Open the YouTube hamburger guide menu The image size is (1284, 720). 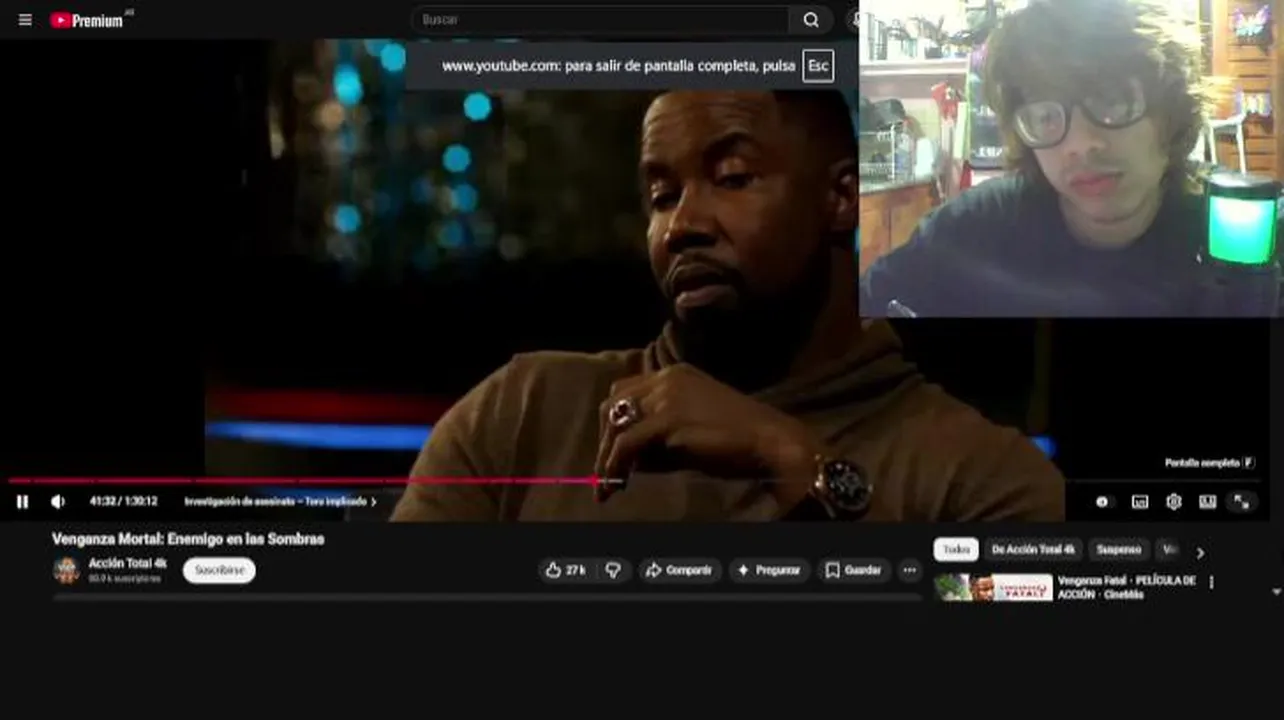click(x=25, y=20)
